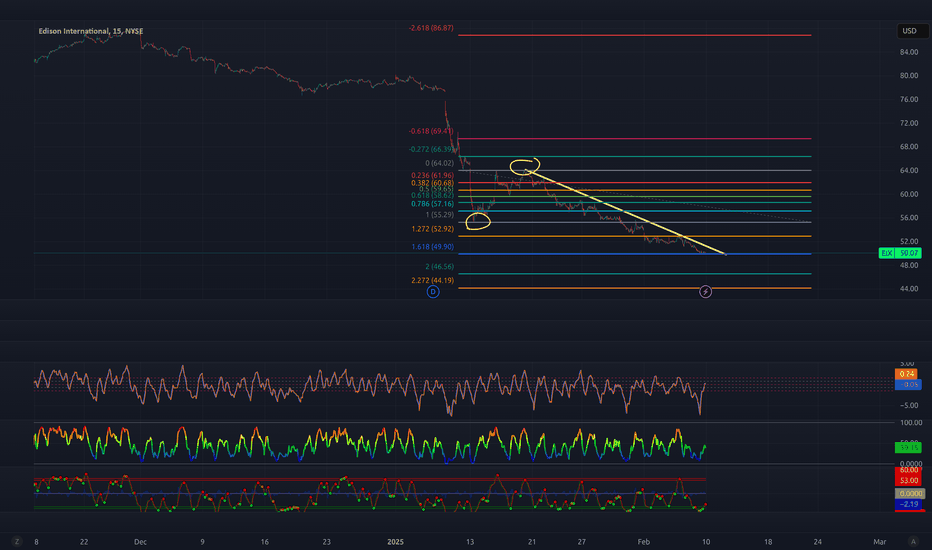Click 76.00 on the price axis
The width and height of the screenshot is (932, 550).
pos(909,100)
